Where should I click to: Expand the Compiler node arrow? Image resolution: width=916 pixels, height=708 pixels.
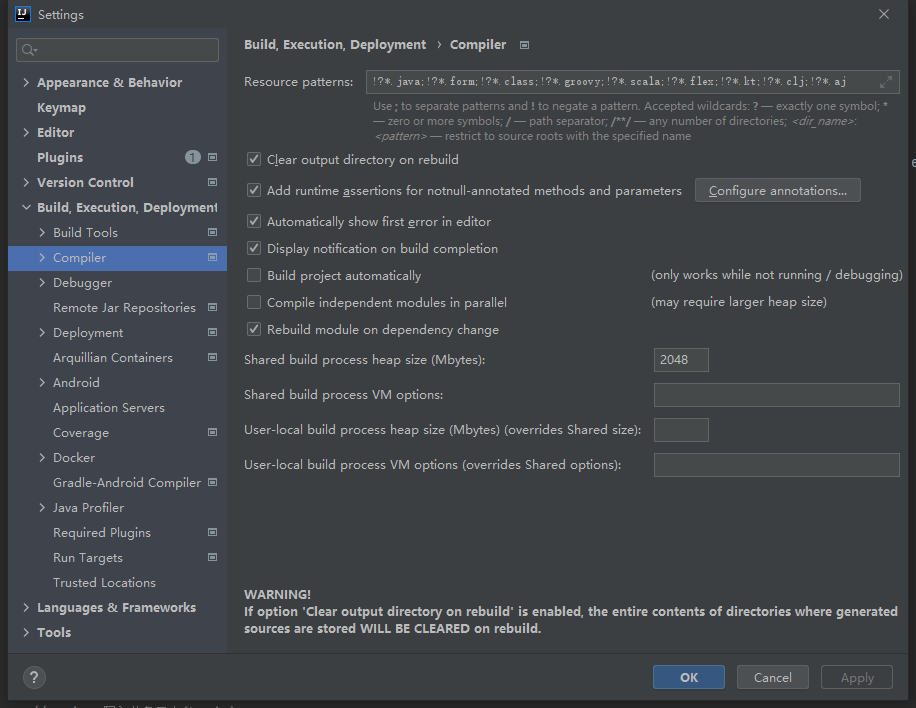(x=41, y=258)
